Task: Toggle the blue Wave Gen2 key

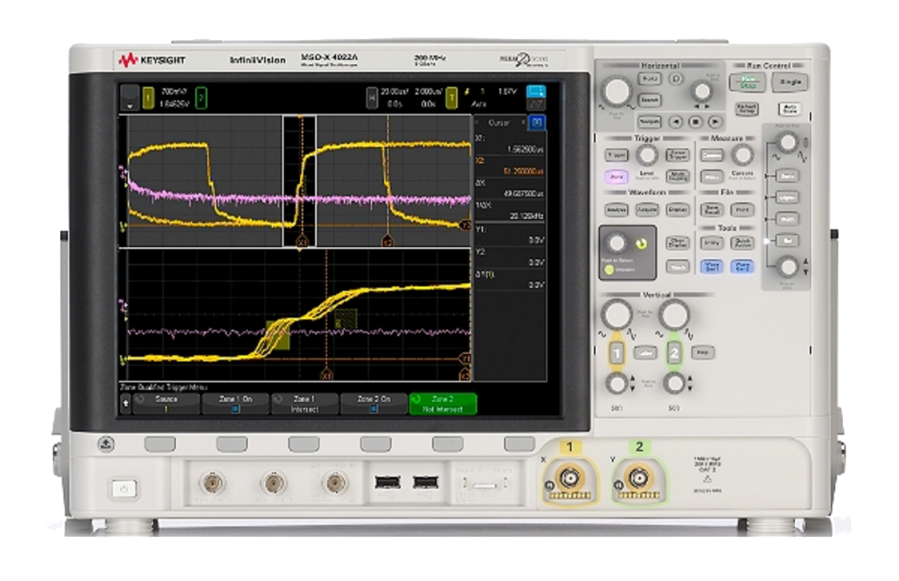Action: 742,267
